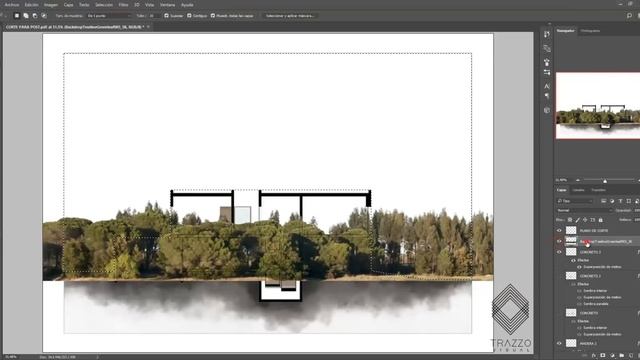Lock position move icon
This screenshot has width=640, height=360.
585,220
